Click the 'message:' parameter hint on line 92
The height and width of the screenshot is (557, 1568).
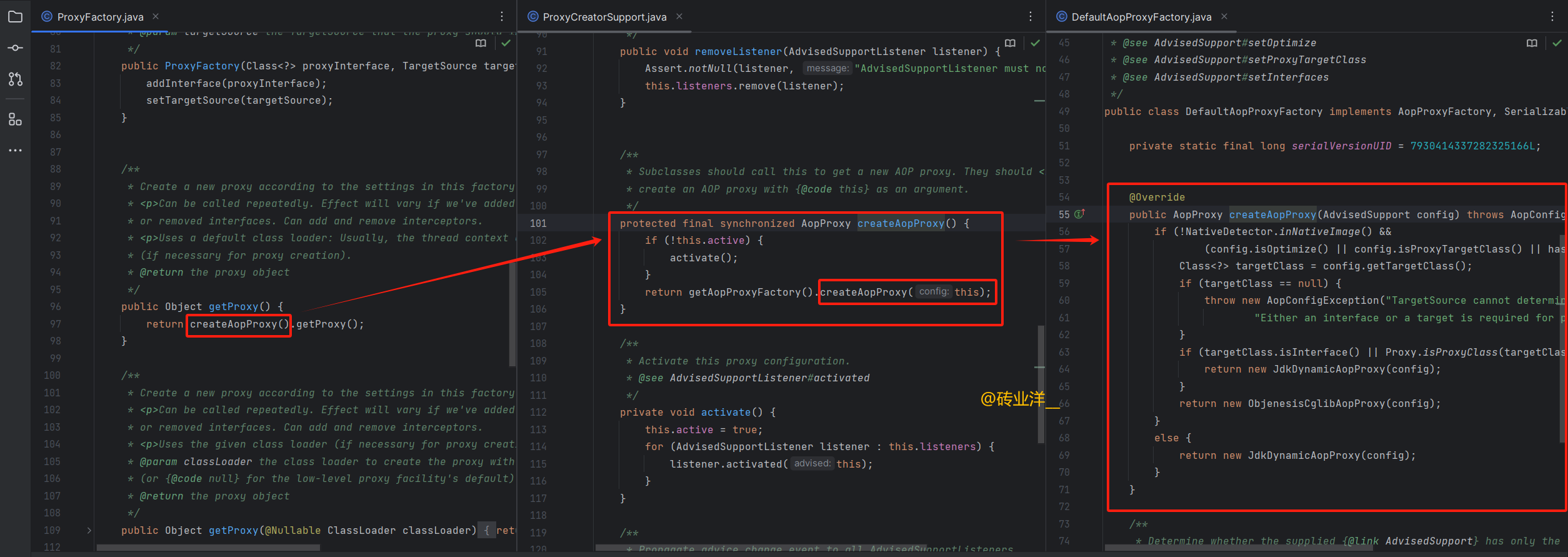point(827,68)
